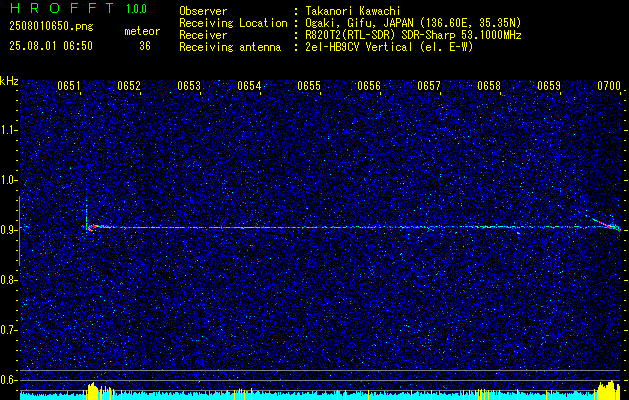Click the meteor count 36
This screenshot has height=400, width=629.
(x=145, y=46)
